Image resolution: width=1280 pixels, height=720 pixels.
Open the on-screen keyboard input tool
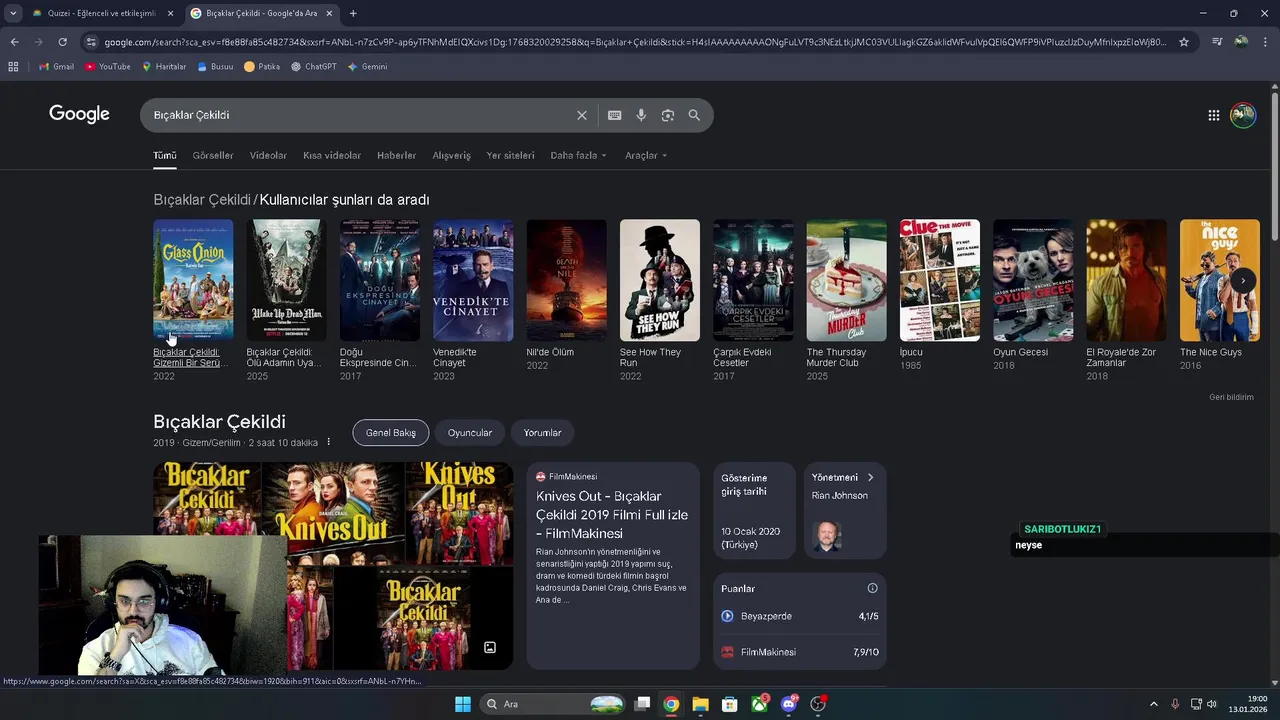[x=615, y=115]
